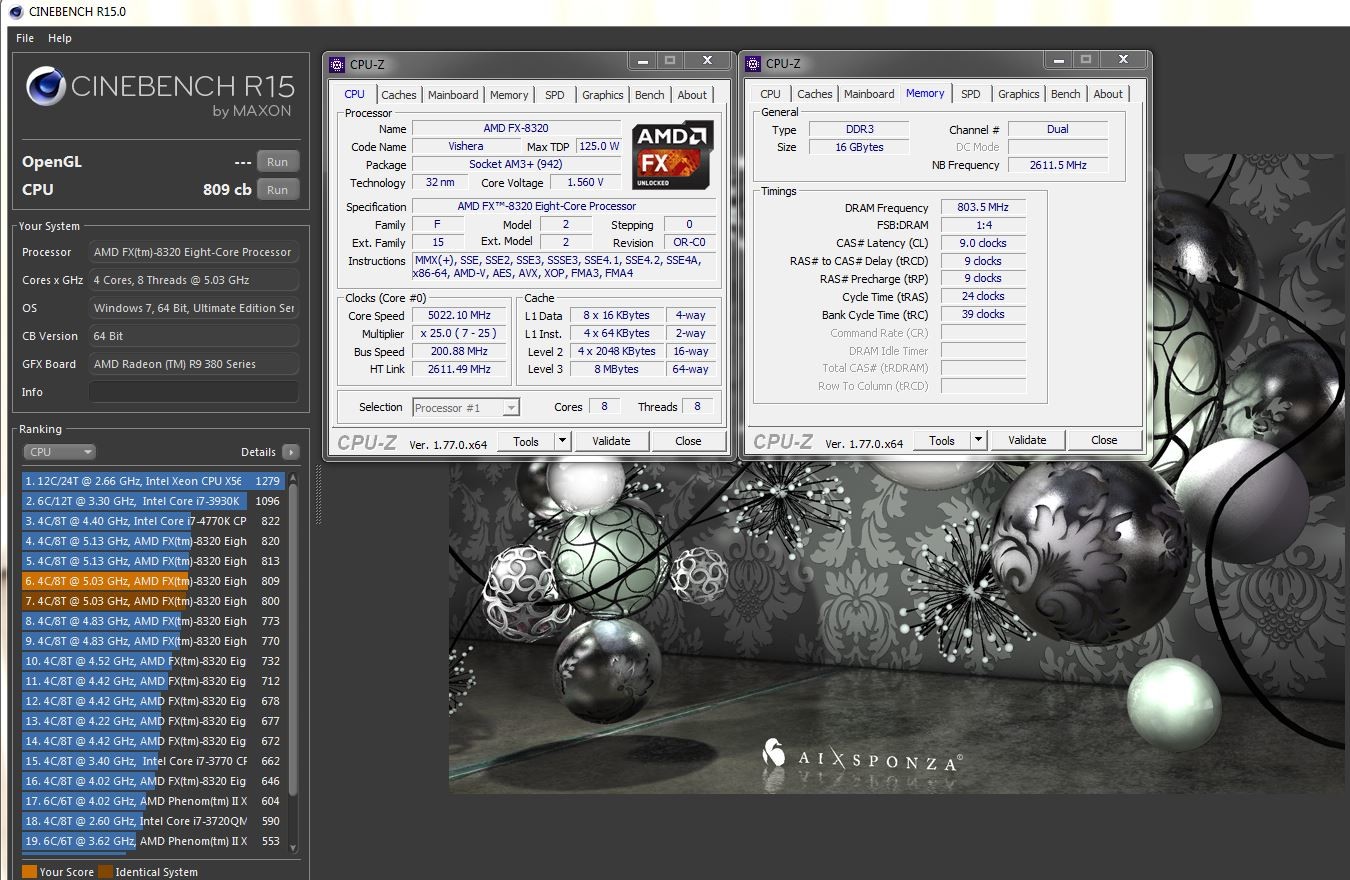Image resolution: width=1350 pixels, height=880 pixels.
Task: Open the CPU ranking type dropdown
Action: (x=59, y=452)
